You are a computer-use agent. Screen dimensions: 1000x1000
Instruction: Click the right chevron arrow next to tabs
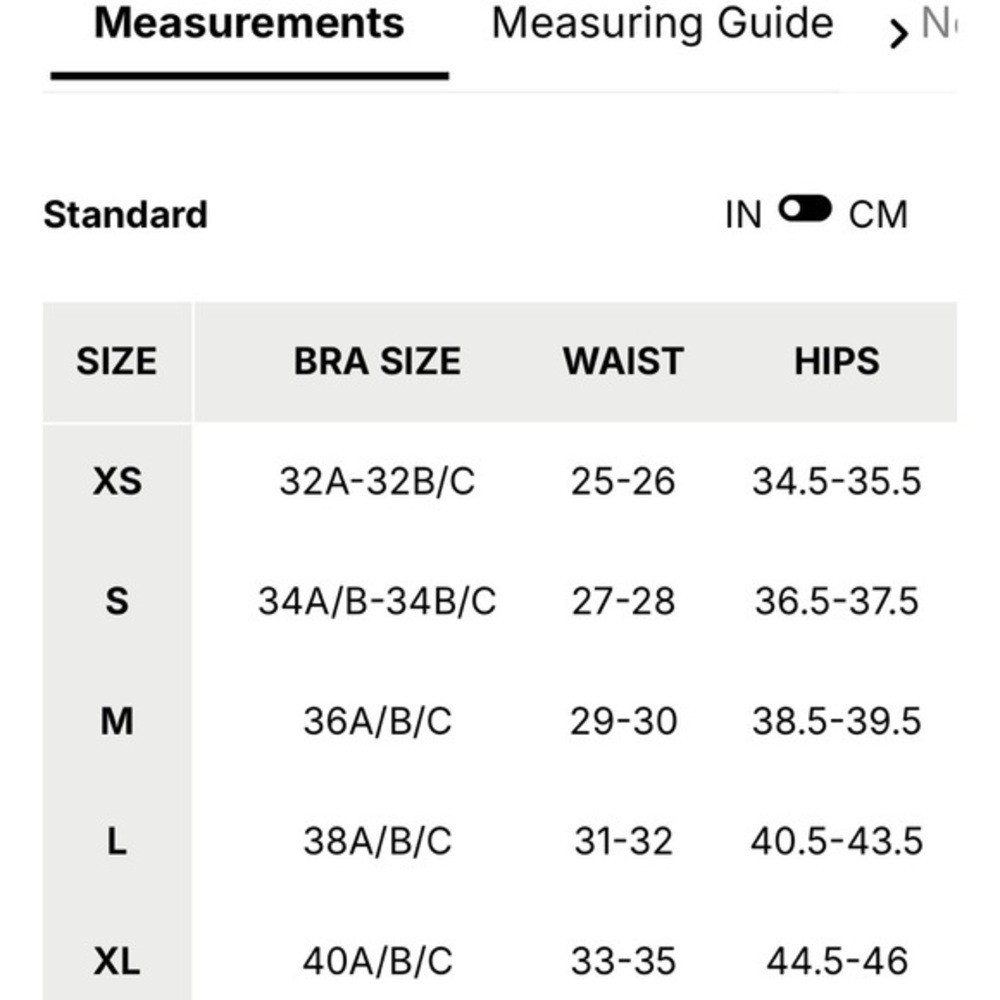(898, 34)
